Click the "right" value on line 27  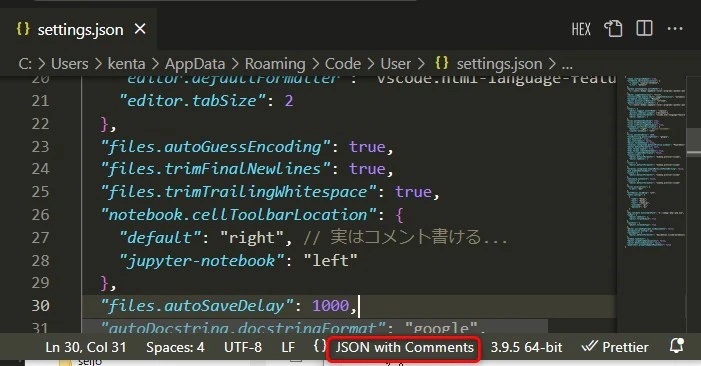tap(252, 237)
